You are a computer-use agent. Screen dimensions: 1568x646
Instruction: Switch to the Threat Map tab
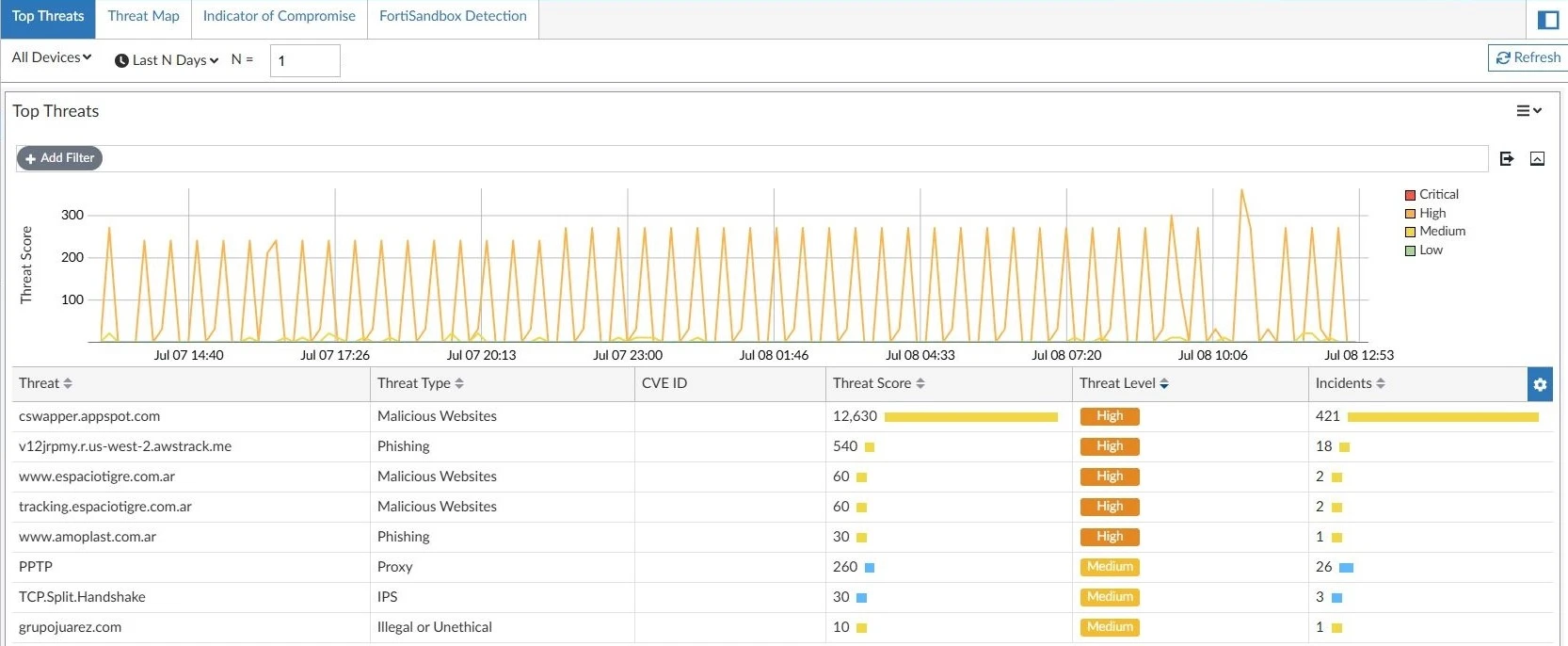tap(143, 16)
